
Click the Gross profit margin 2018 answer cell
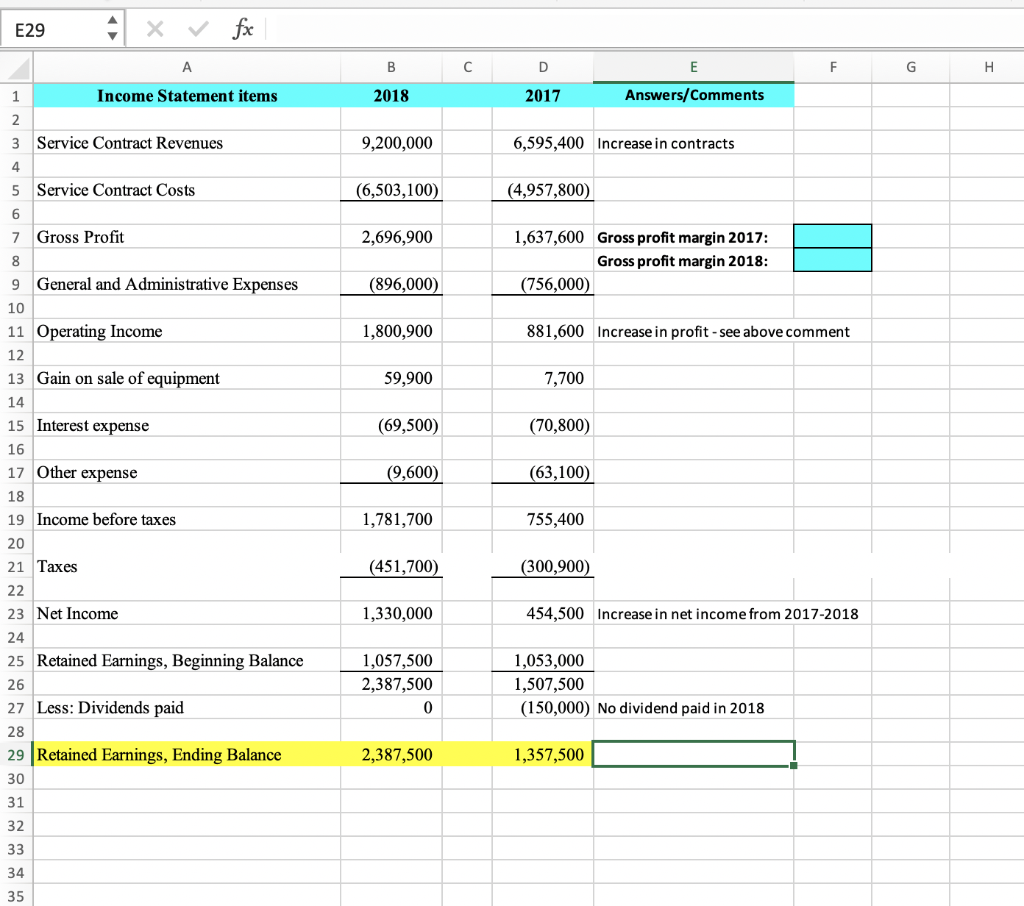click(x=832, y=260)
